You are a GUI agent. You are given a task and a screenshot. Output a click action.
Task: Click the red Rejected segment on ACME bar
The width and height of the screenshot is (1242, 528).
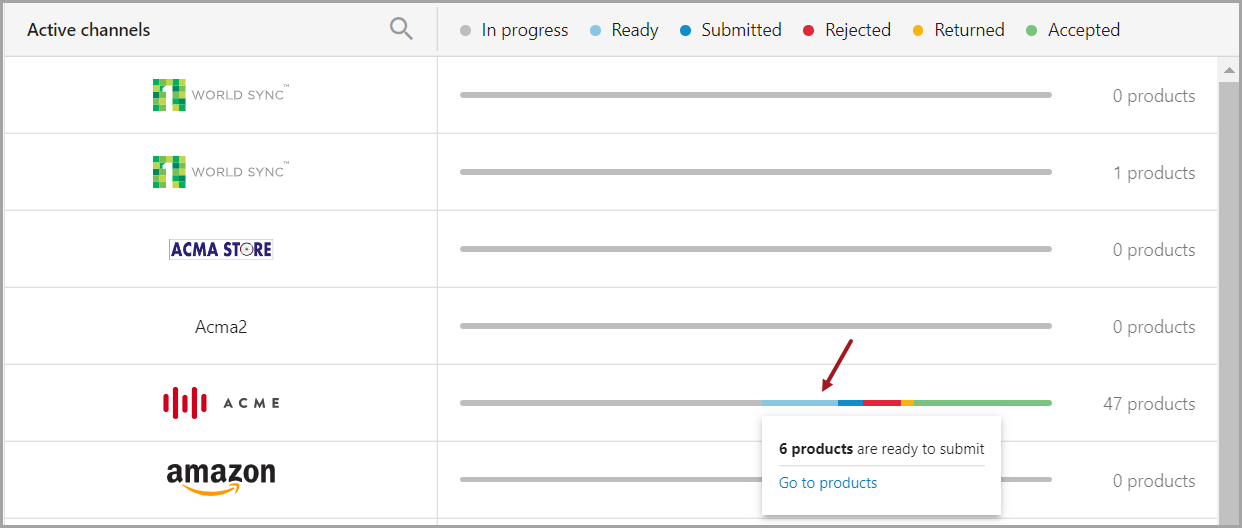[x=882, y=403]
